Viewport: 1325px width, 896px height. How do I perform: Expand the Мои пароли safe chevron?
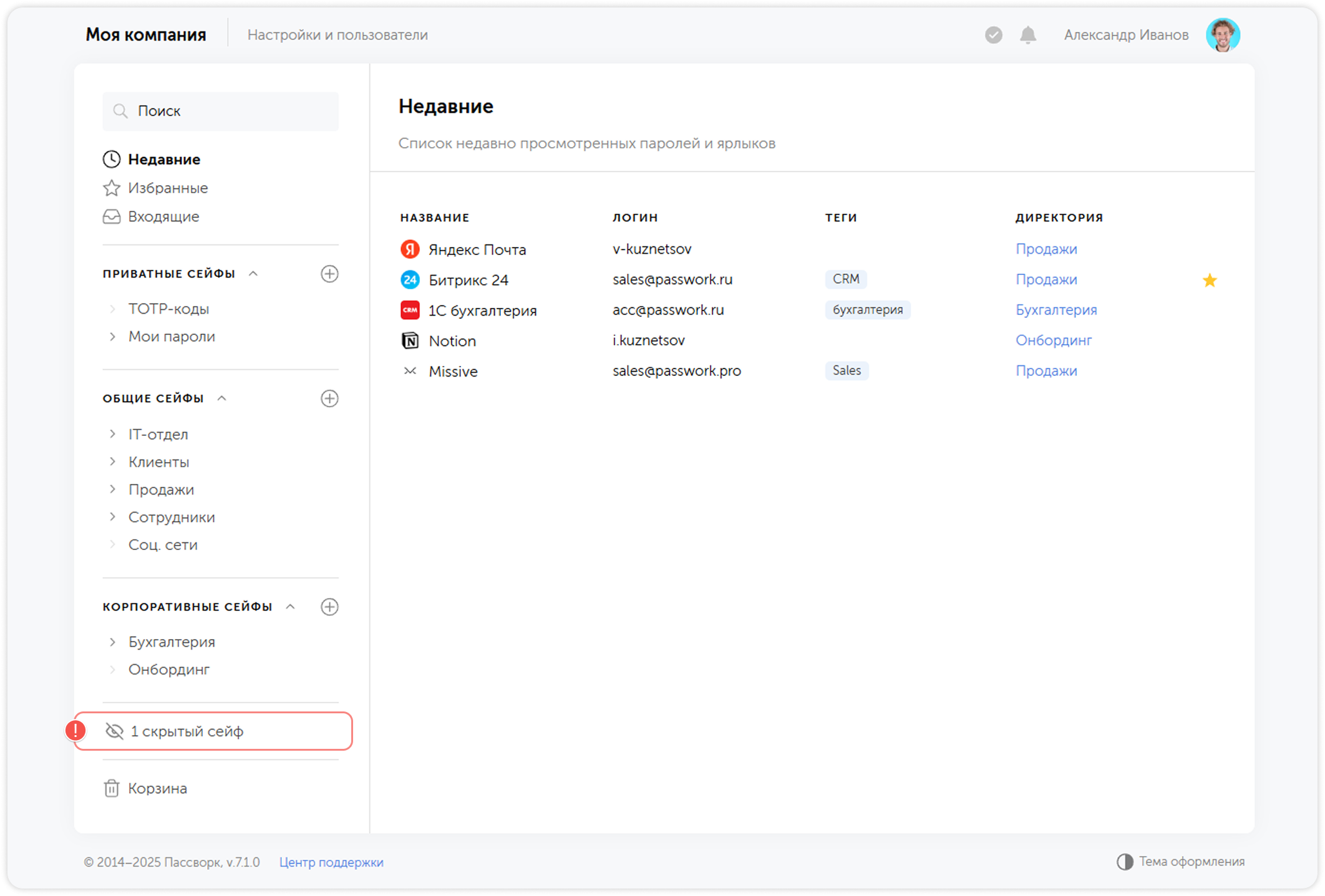click(112, 336)
